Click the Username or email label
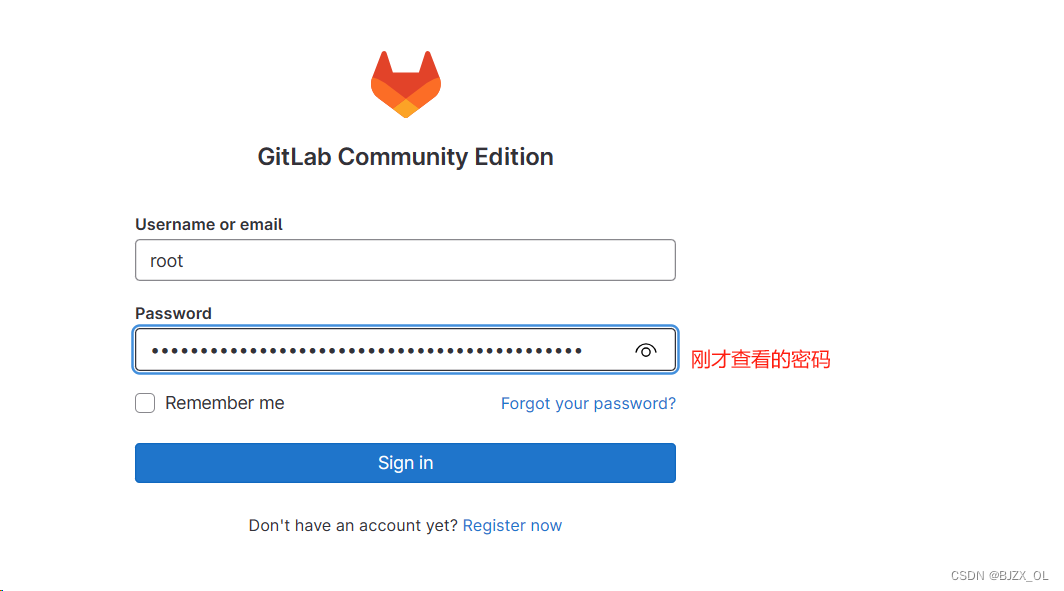Image resolution: width=1064 pixels, height=591 pixels. 208,225
